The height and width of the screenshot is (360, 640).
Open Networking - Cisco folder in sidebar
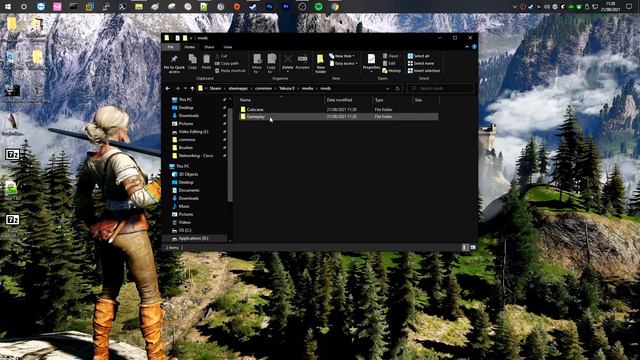click(196, 156)
